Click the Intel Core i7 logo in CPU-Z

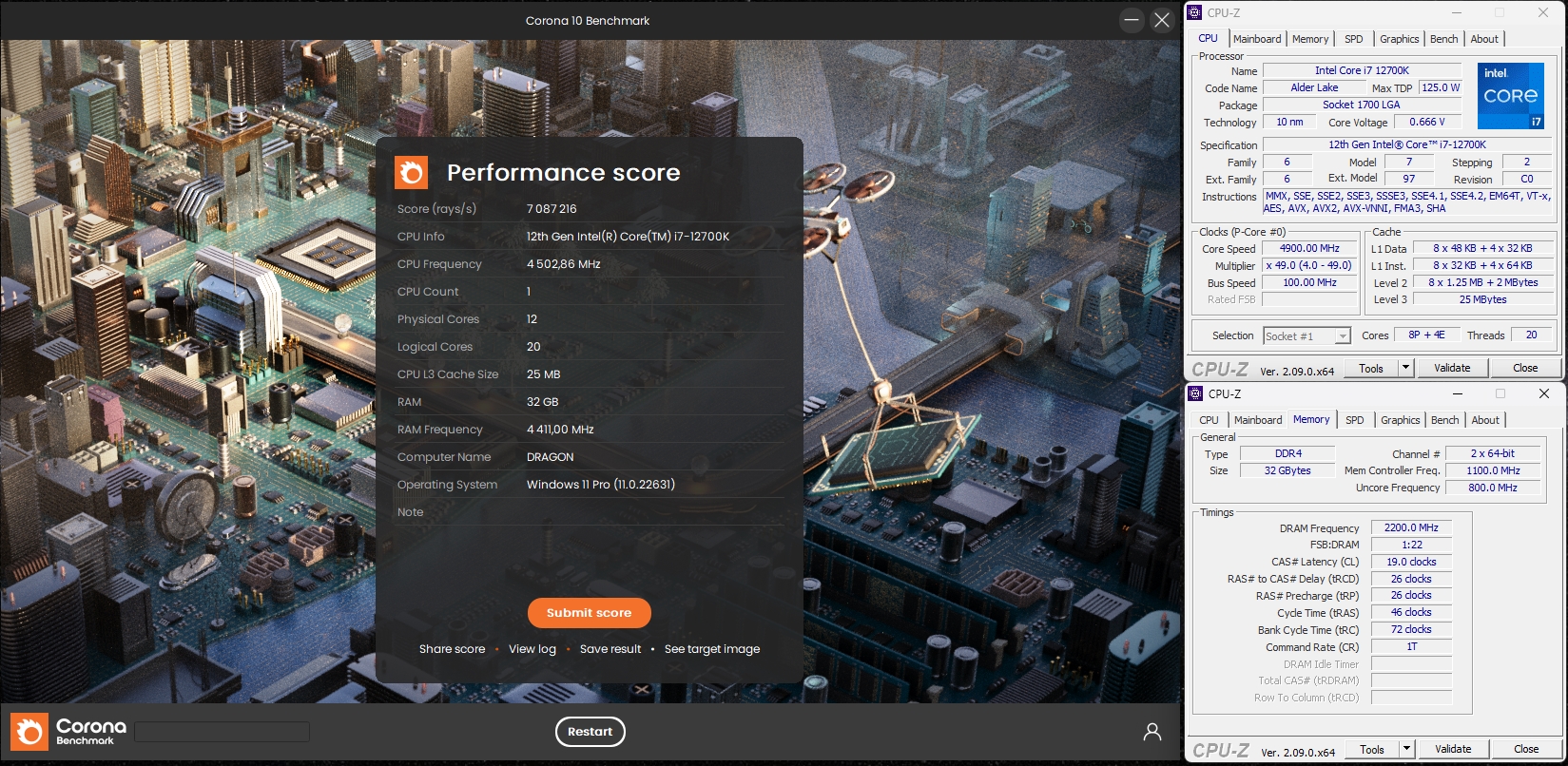coord(1510,96)
